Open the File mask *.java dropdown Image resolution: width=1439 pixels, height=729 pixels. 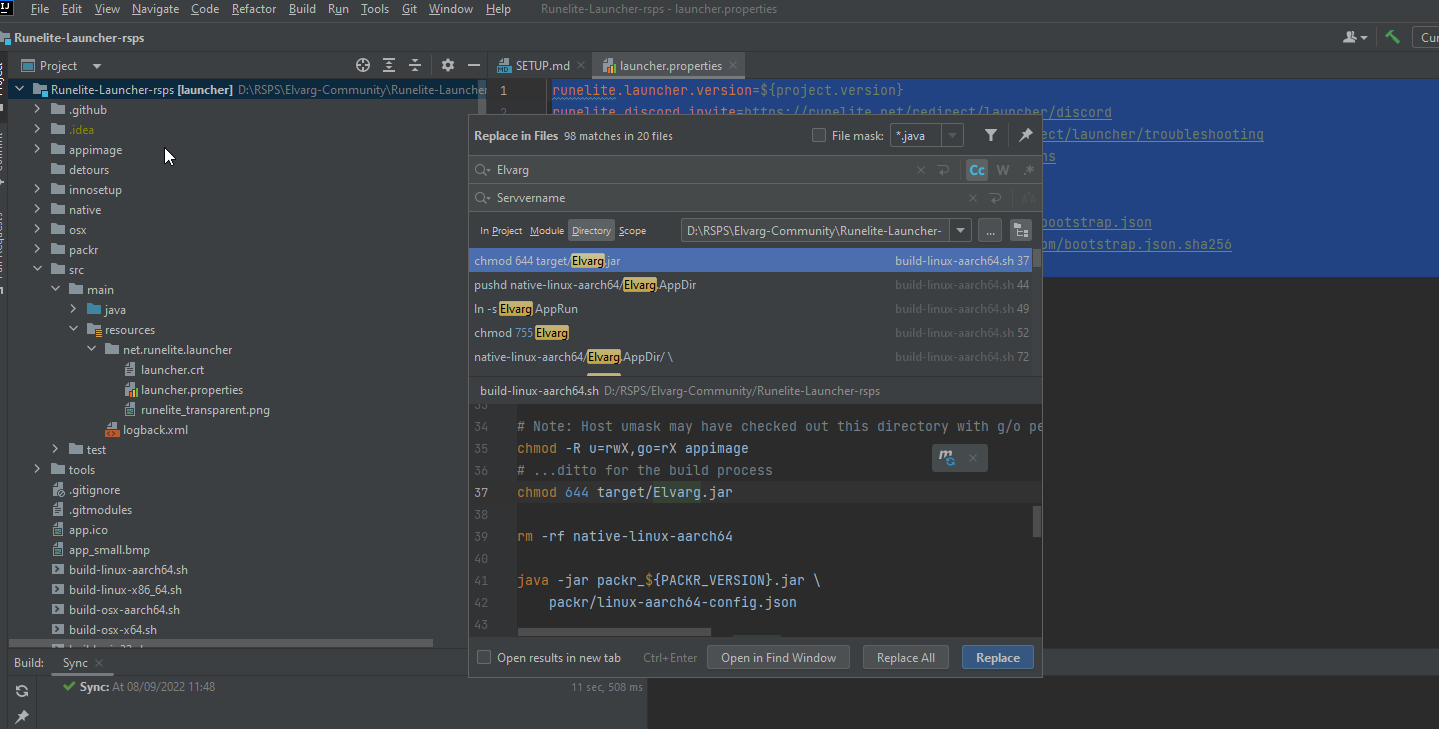tap(953, 135)
